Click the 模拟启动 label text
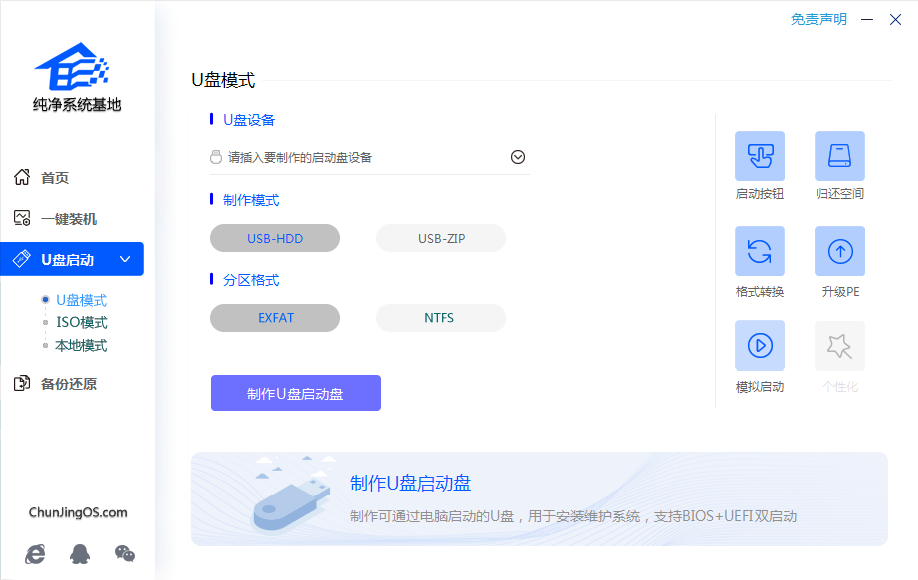Image resolution: width=918 pixels, height=580 pixels. 759,387
